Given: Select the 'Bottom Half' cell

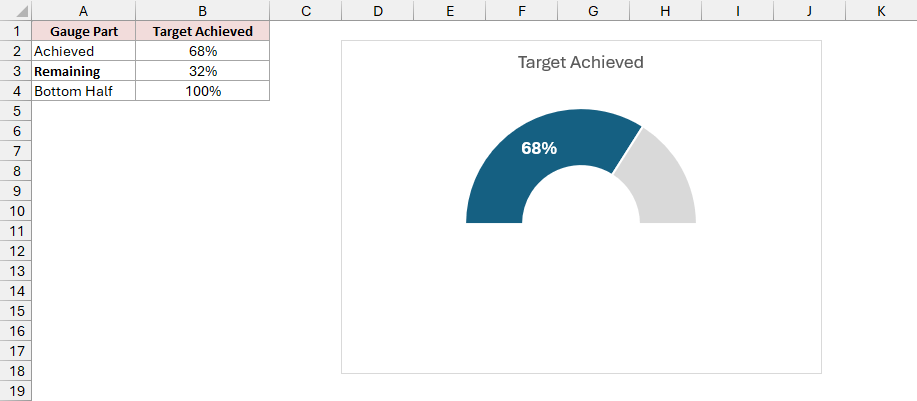Looking at the screenshot, I should (x=84, y=91).
